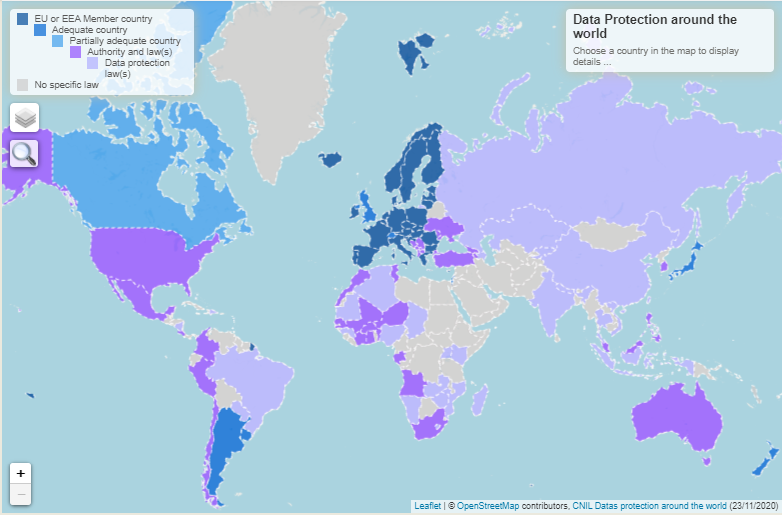Select India on the map

pyautogui.click(x=554, y=304)
